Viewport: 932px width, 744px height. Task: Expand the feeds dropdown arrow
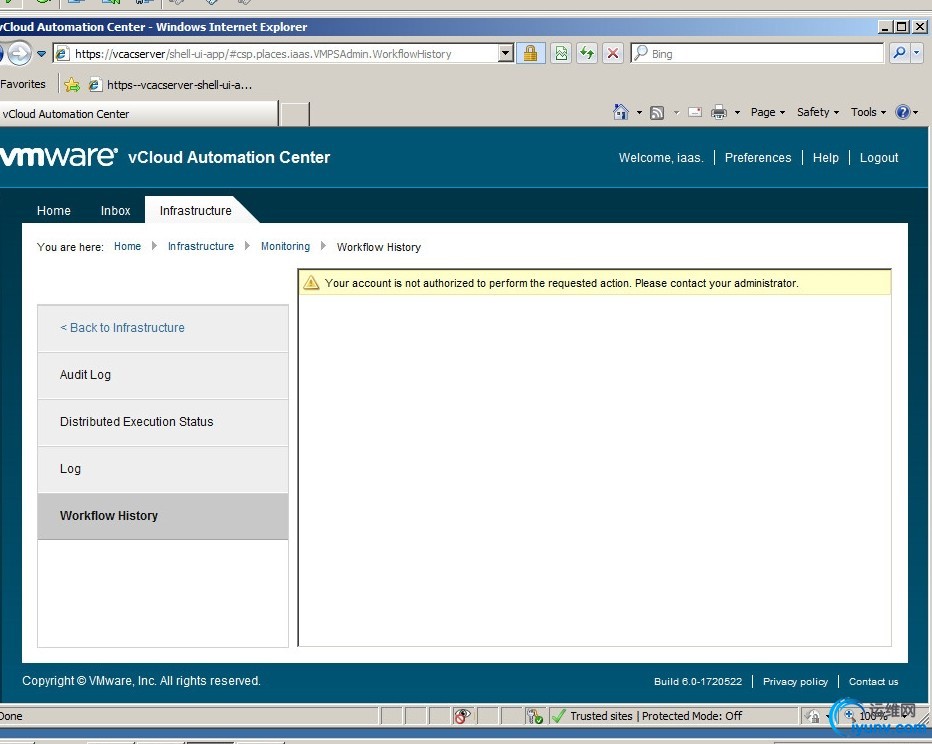676,112
